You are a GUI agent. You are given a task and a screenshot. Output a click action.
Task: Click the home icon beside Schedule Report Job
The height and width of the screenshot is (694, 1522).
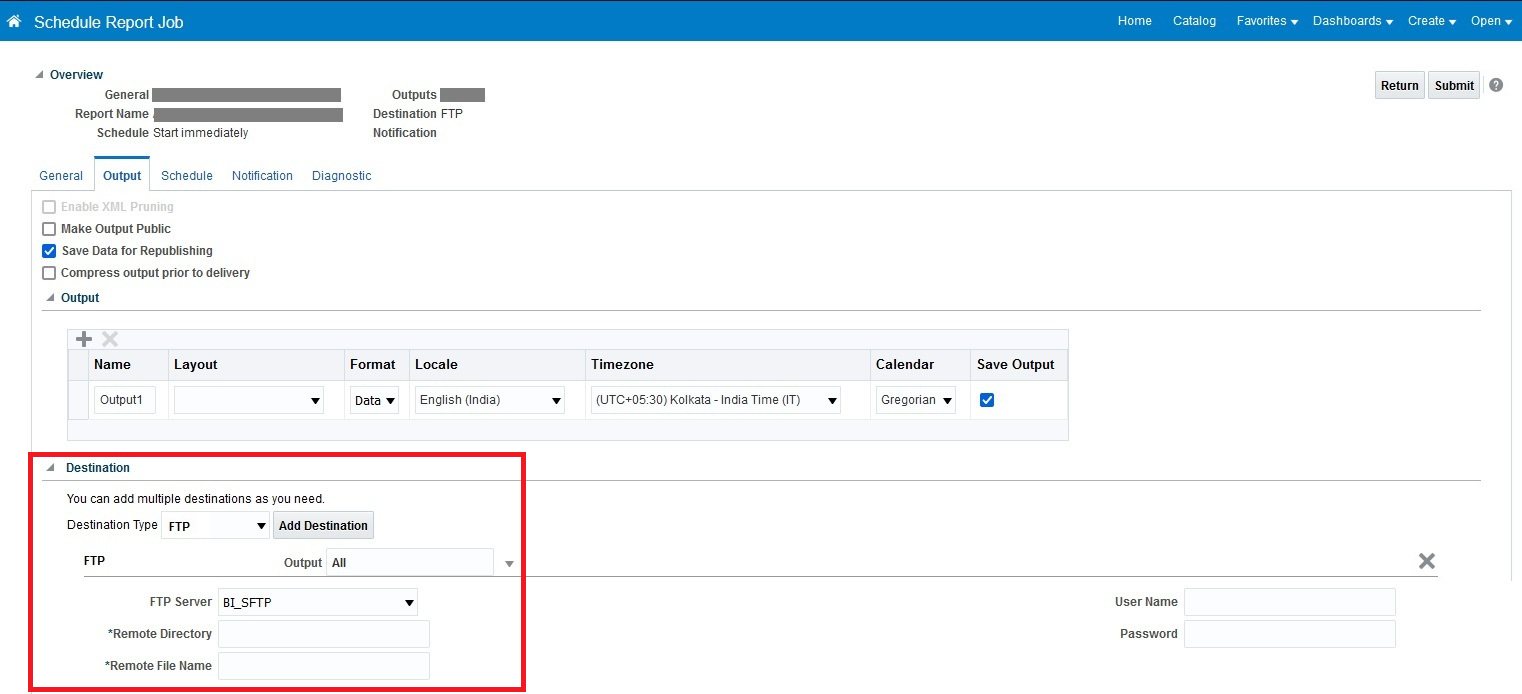(14, 21)
